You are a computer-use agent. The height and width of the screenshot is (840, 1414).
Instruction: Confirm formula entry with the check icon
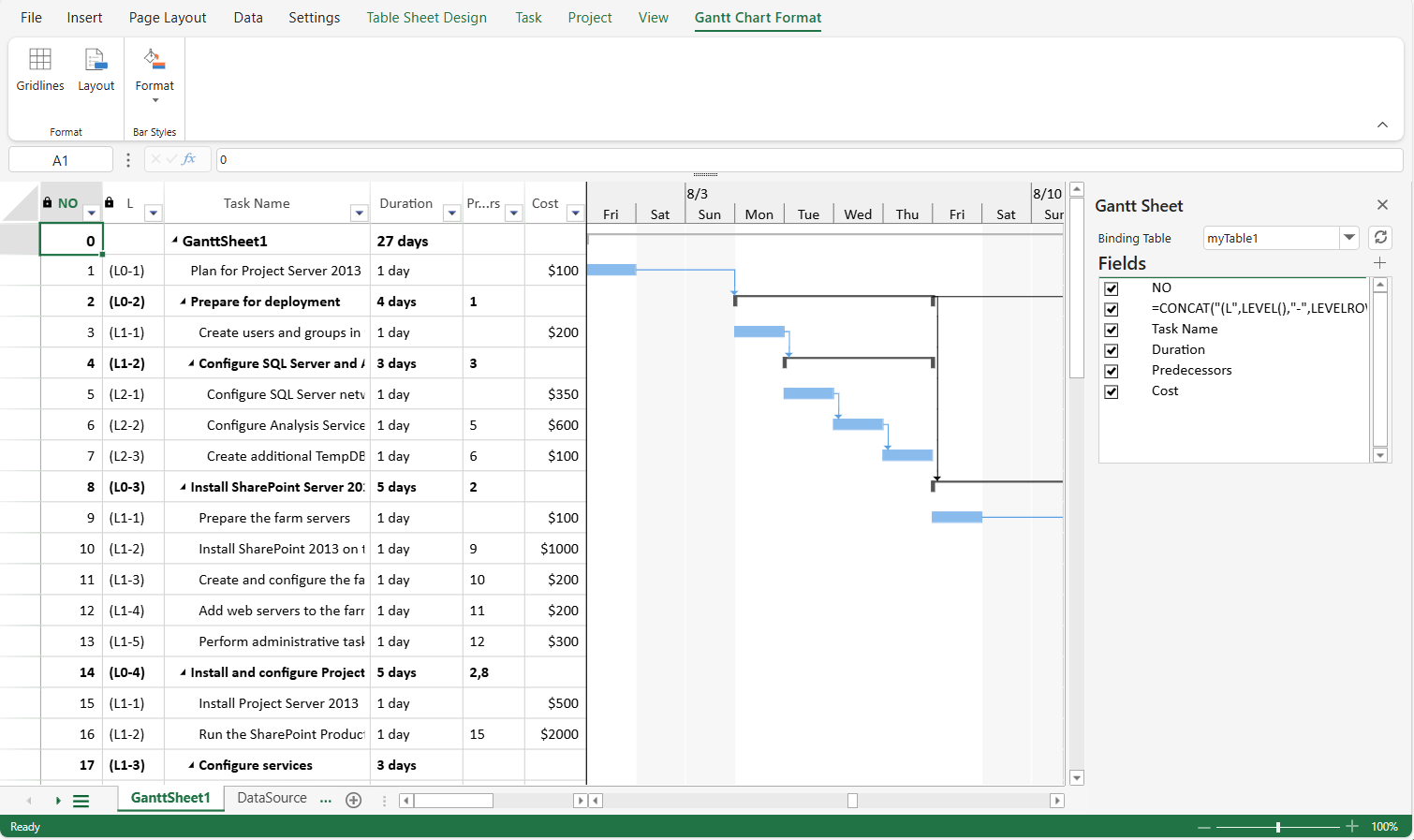[x=171, y=159]
